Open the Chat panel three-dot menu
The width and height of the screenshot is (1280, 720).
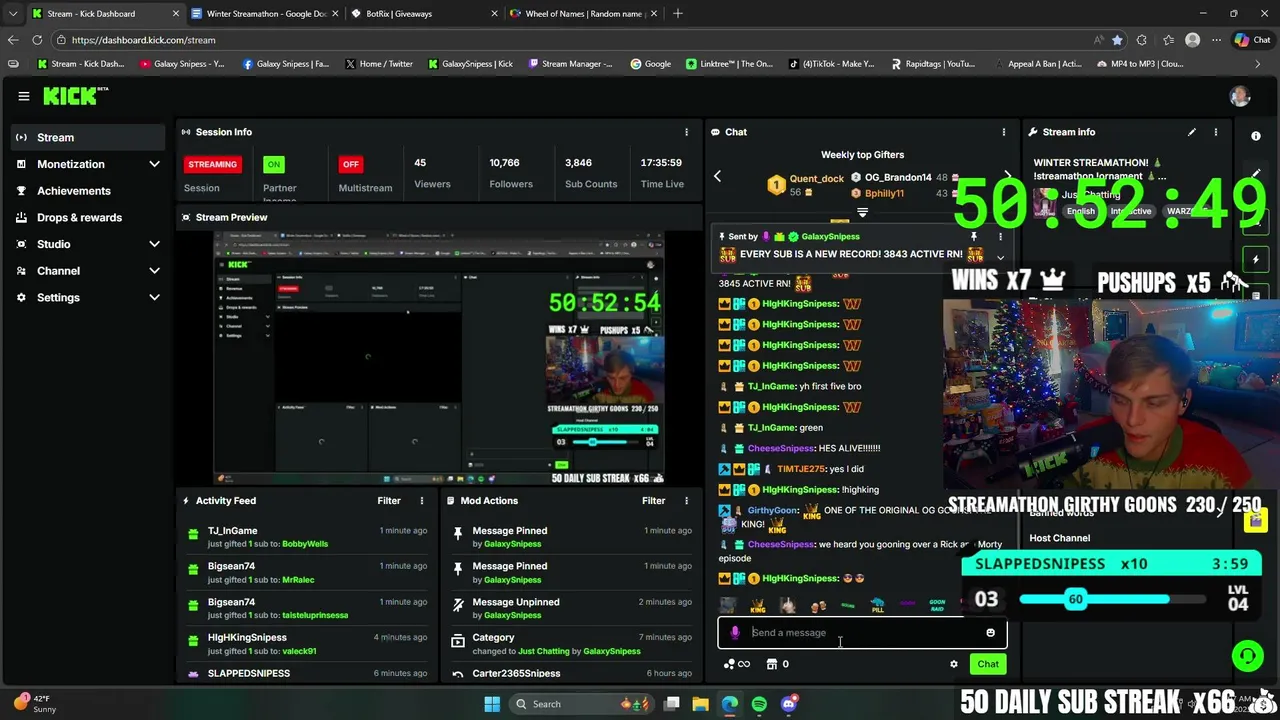click(x=1003, y=132)
